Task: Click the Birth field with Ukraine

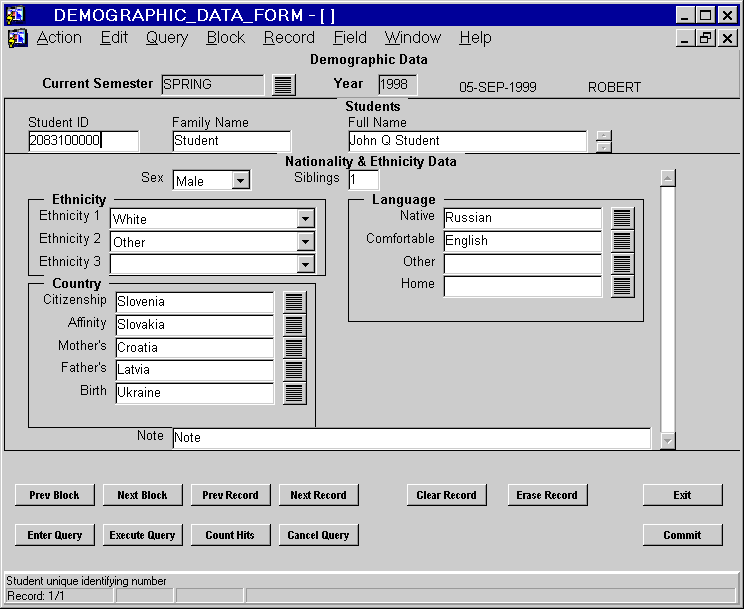Action: coord(195,393)
